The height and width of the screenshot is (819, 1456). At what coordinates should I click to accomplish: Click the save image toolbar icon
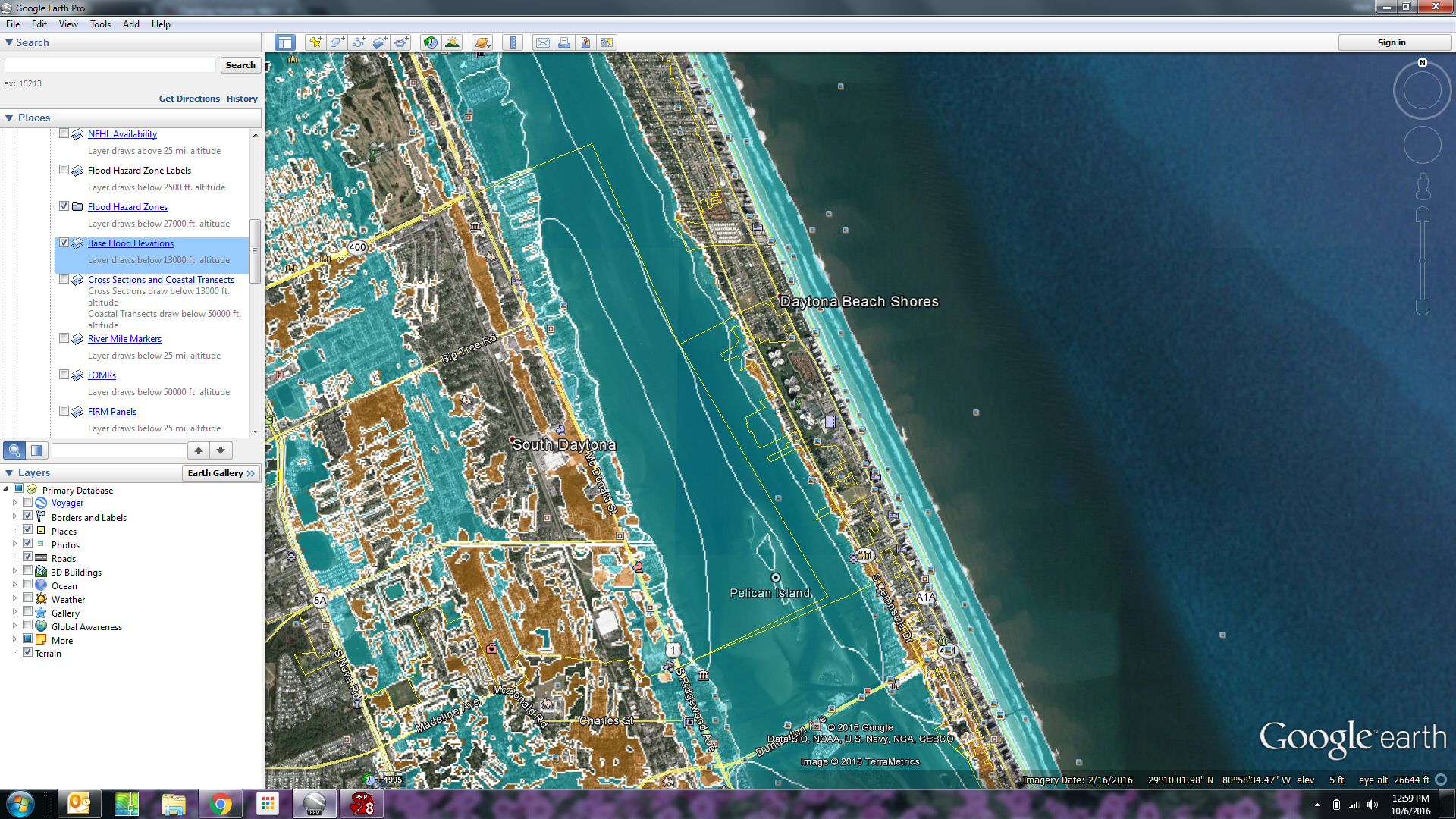point(585,42)
